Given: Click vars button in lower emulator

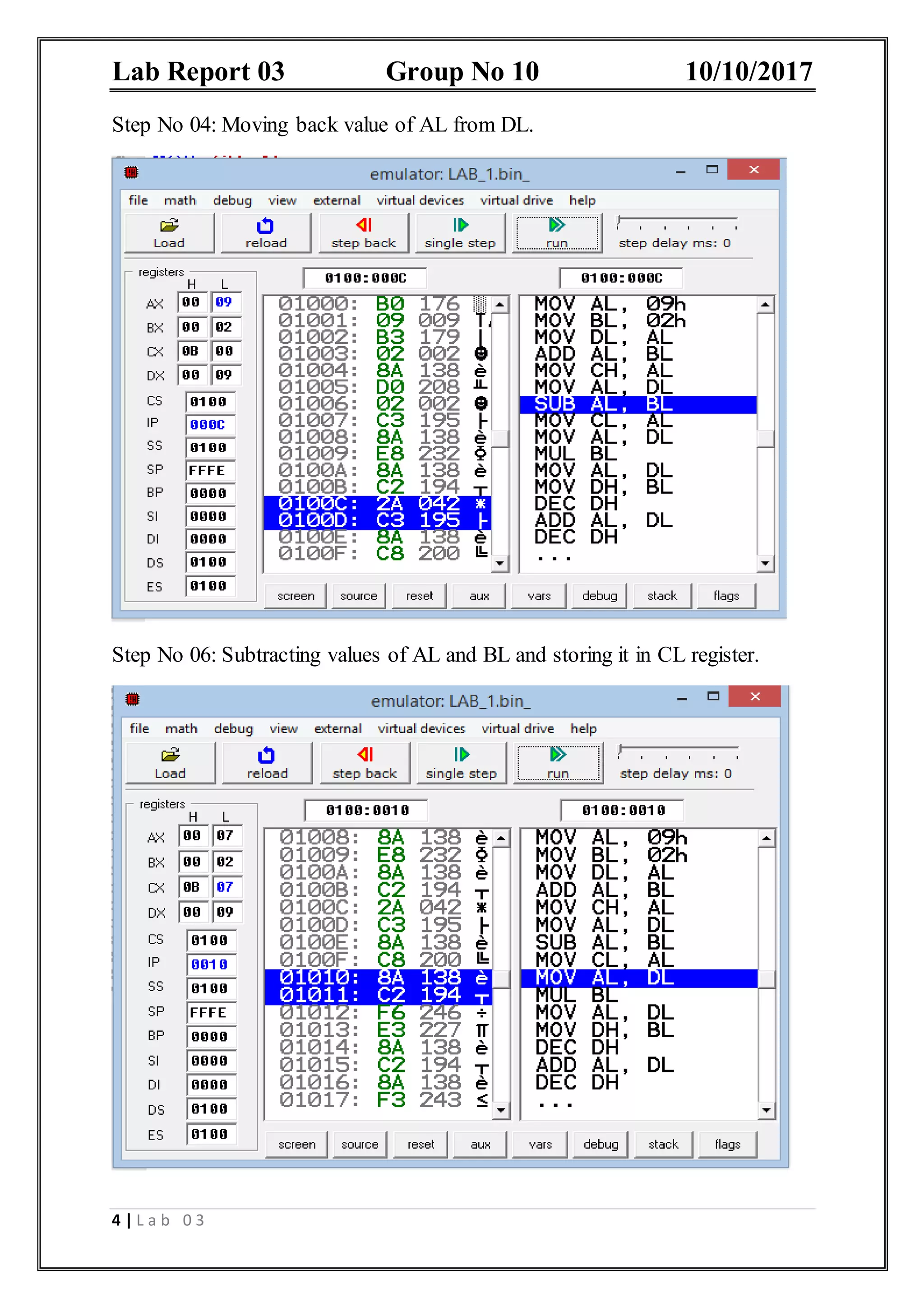Looking at the screenshot, I should (x=540, y=1145).
